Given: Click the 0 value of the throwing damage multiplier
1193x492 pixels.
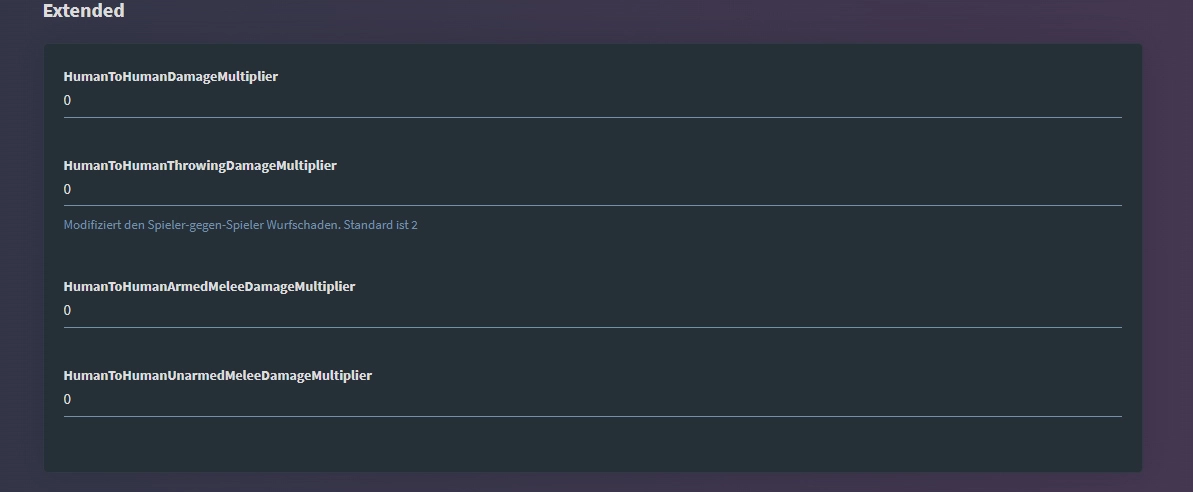Looking at the screenshot, I should pyautogui.click(x=68, y=190).
